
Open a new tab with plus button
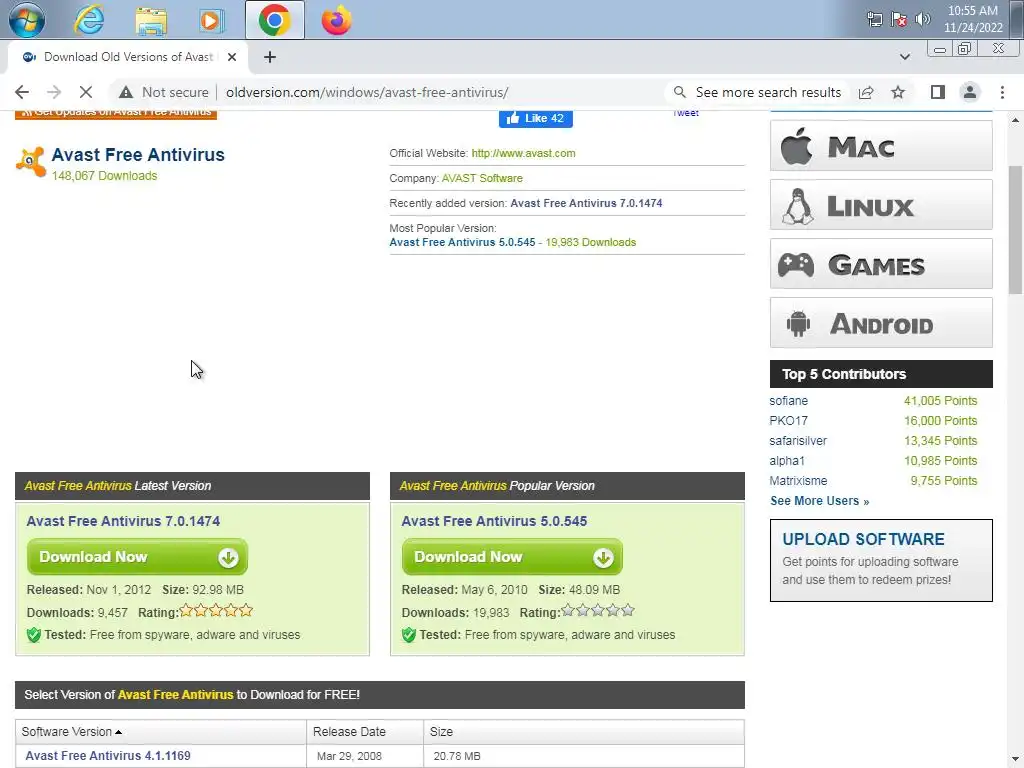pyautogui.click(x=270, y=57)
